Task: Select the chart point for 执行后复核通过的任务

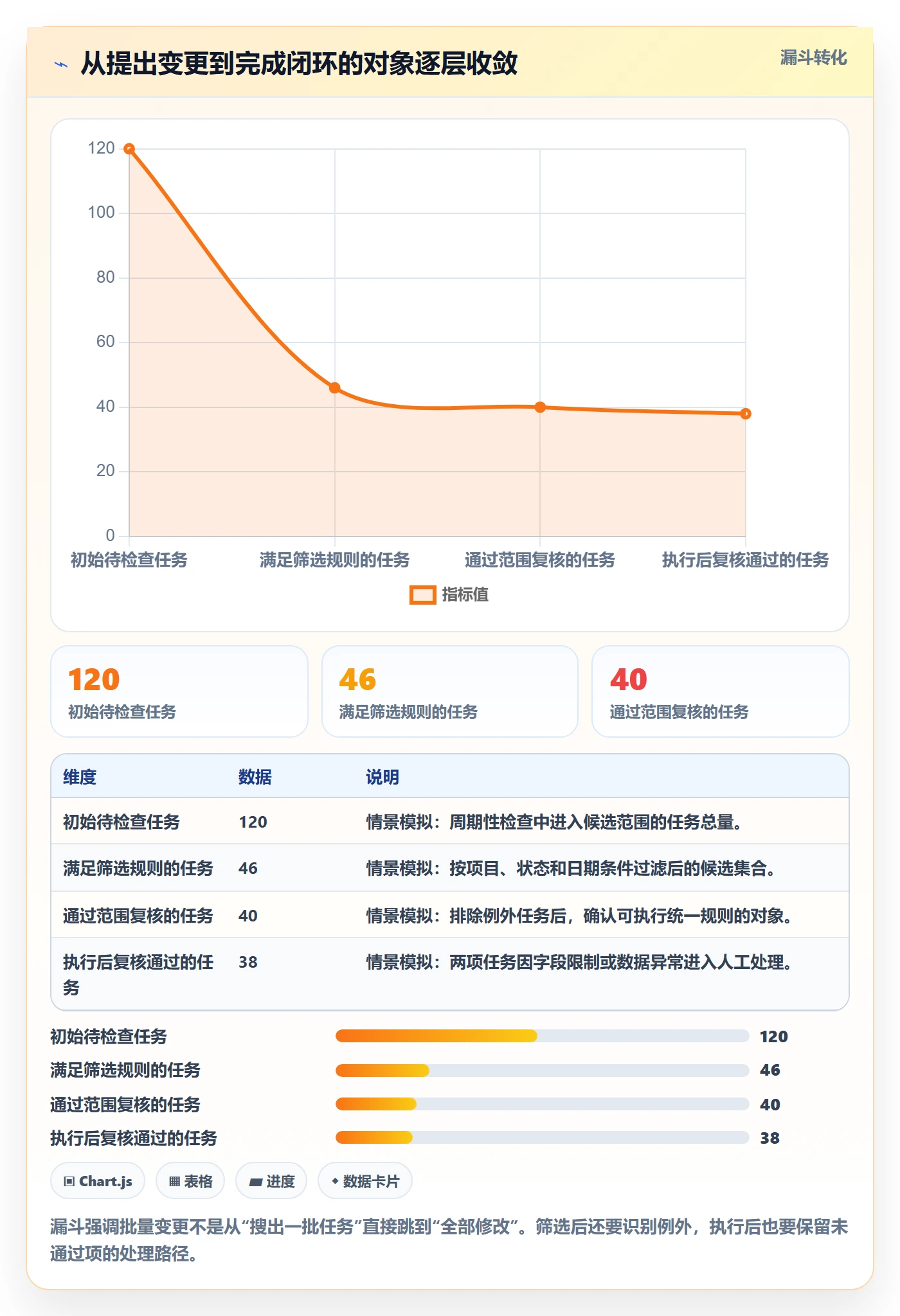Action: [746, 413]
